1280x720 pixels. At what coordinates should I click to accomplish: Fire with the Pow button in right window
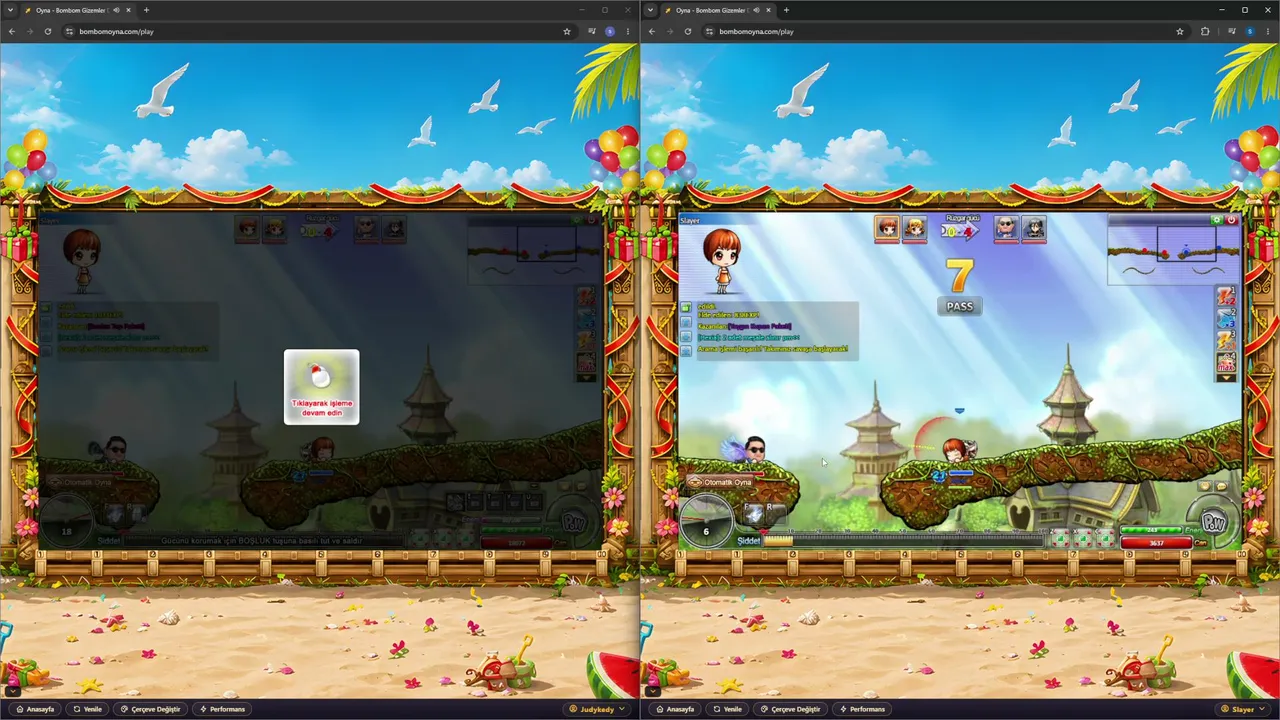pos(1213,523)
